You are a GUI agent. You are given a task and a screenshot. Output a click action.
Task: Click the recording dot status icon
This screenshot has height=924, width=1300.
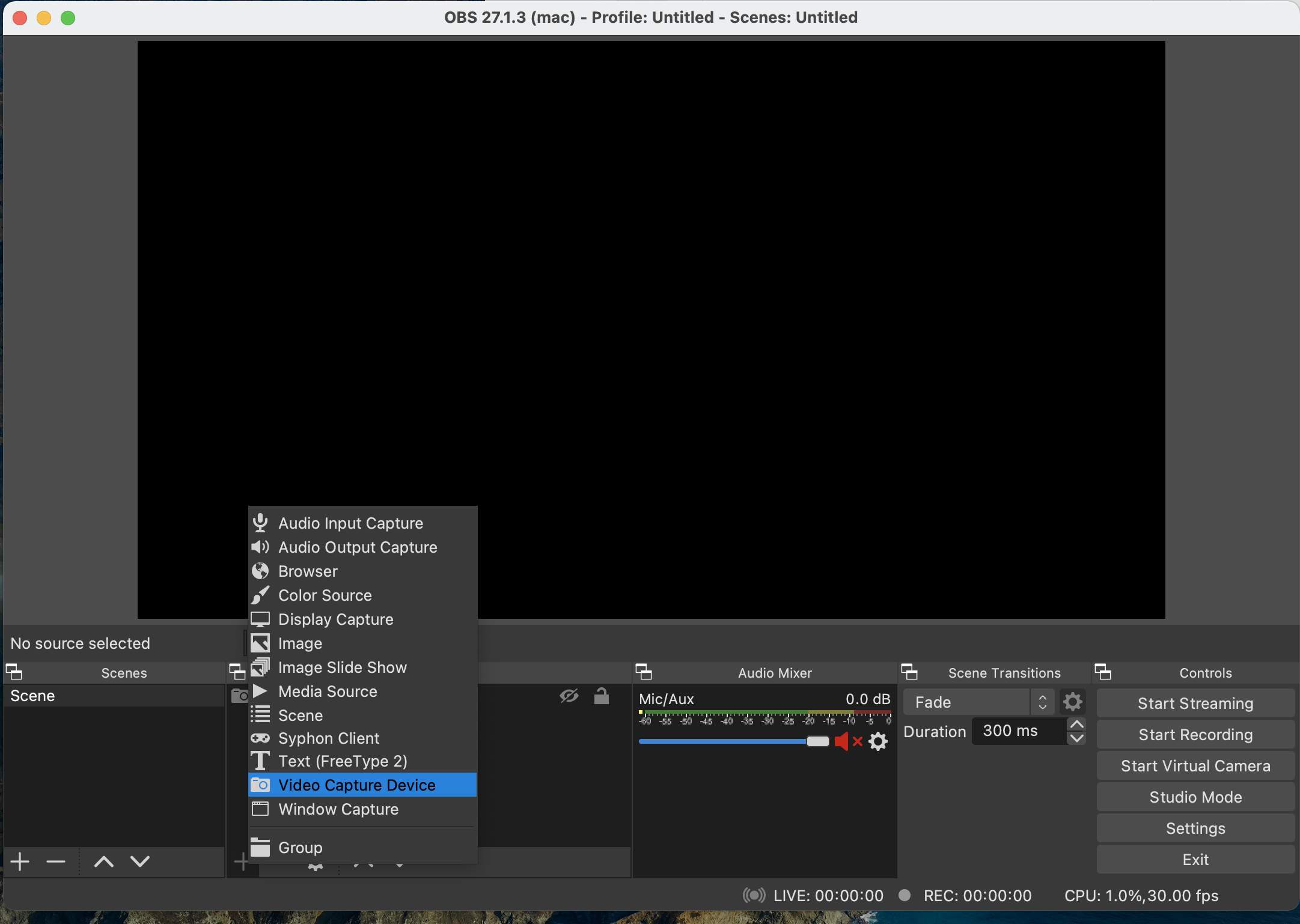(x=905, y=895)
